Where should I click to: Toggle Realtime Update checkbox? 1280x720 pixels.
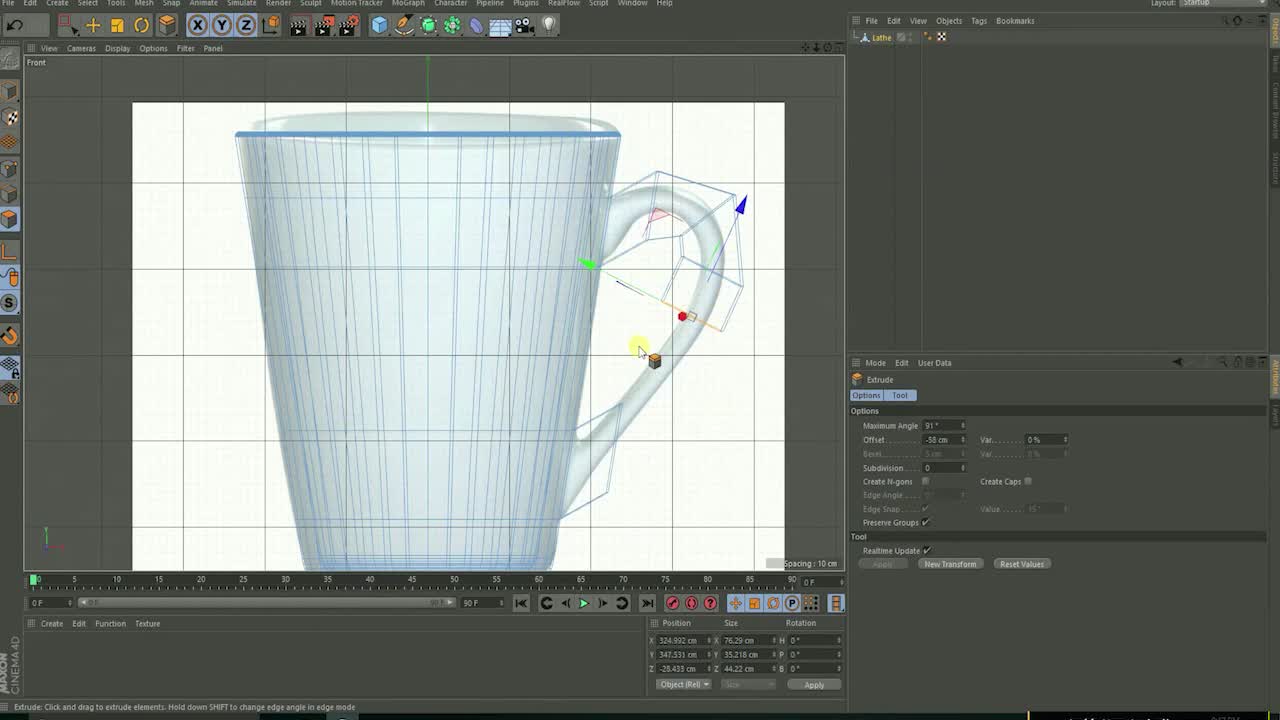coord(927,551)
